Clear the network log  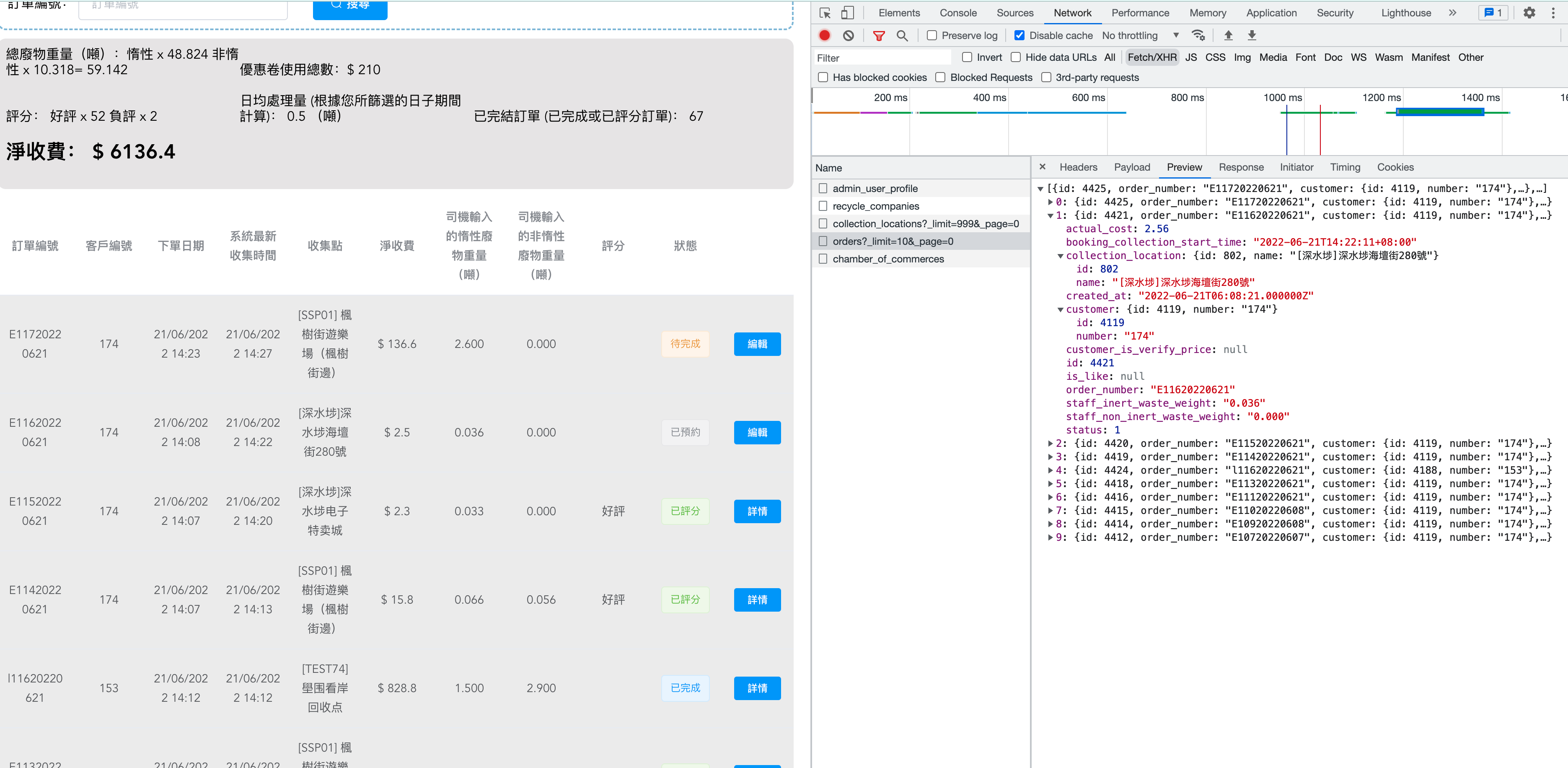click(x=848, y=35)
